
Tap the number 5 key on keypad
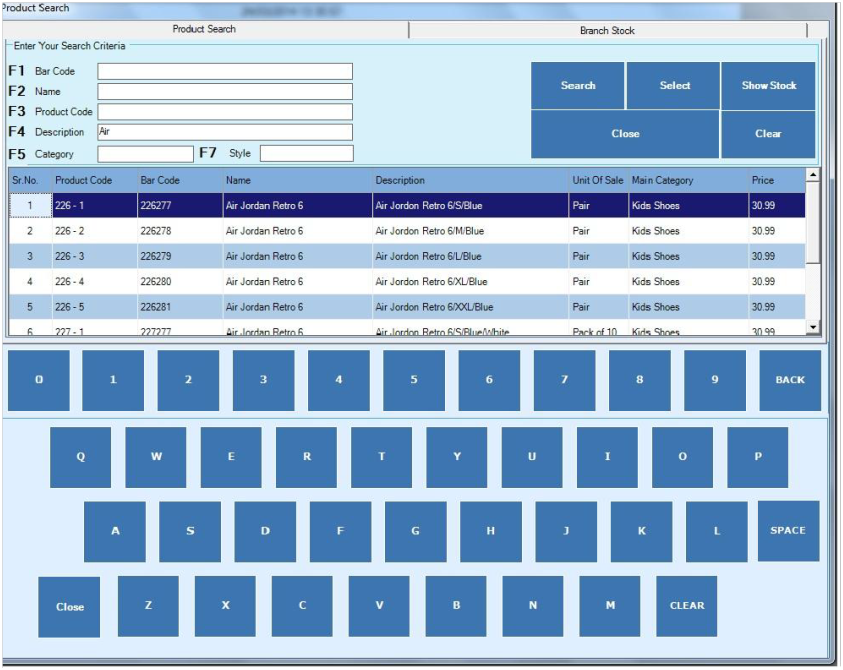coord(414,380)
